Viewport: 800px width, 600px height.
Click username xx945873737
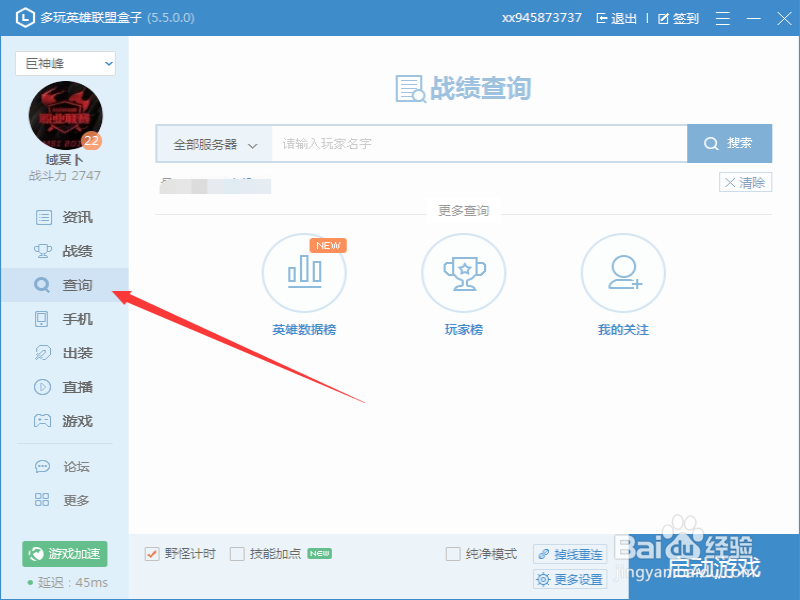541,18
